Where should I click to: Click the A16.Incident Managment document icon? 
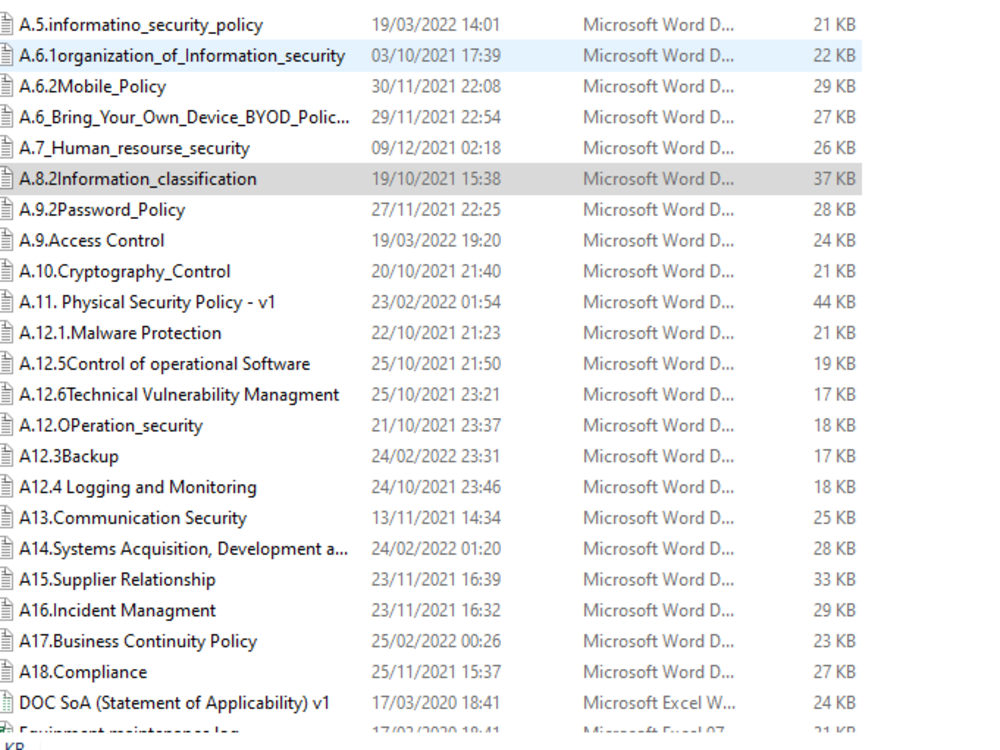coord(6,610)
